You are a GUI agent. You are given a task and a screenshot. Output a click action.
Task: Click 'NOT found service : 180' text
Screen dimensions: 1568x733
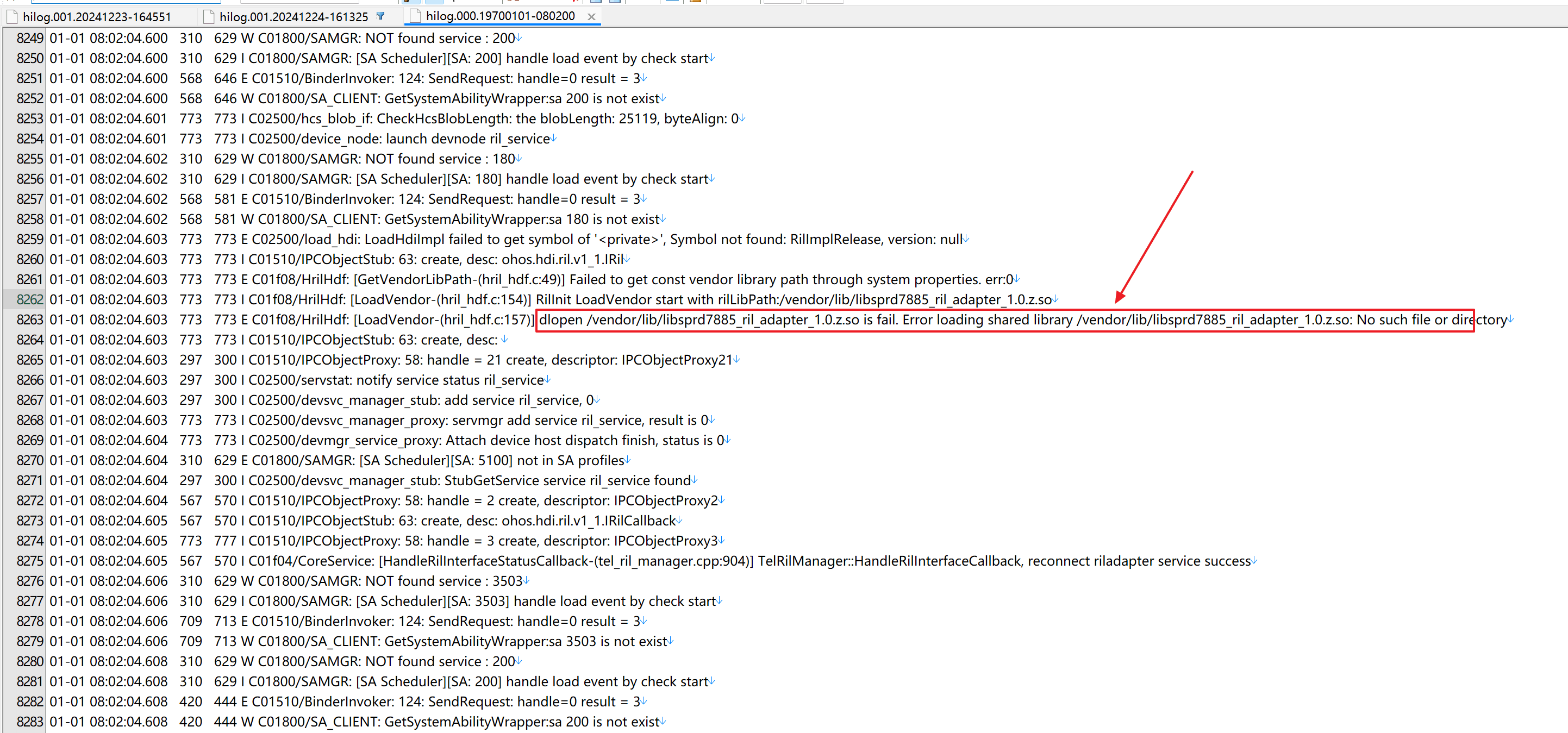(x=440, y=159)
